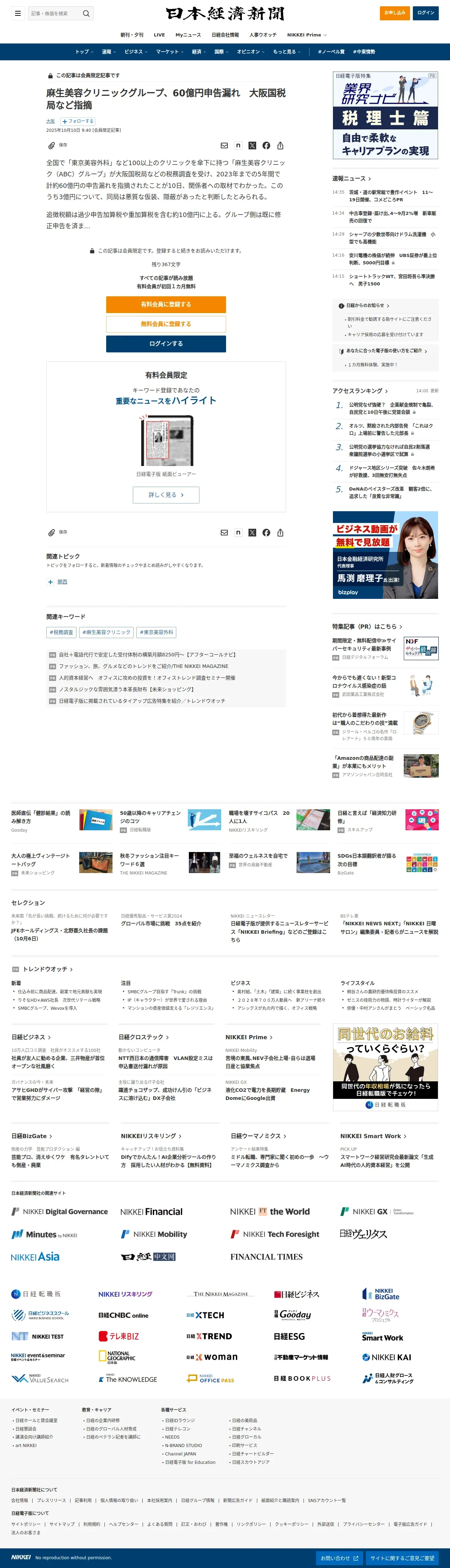Click top X share icon
Image resolution: width=450 pixels, height=1568 pixels.
pyautogui.click(x=252, y=146)
